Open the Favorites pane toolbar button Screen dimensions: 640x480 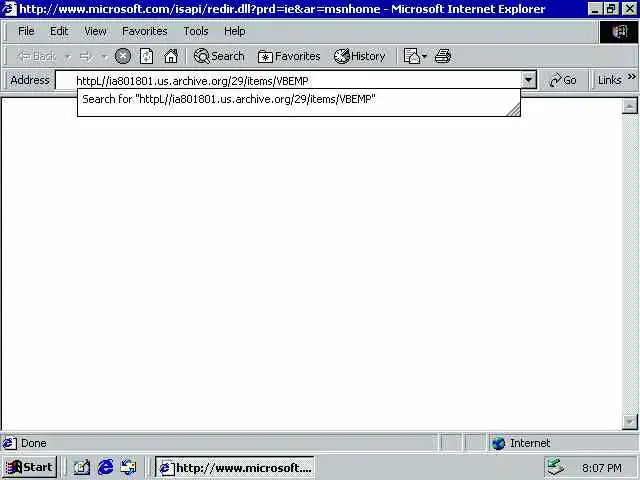point(289,56)
